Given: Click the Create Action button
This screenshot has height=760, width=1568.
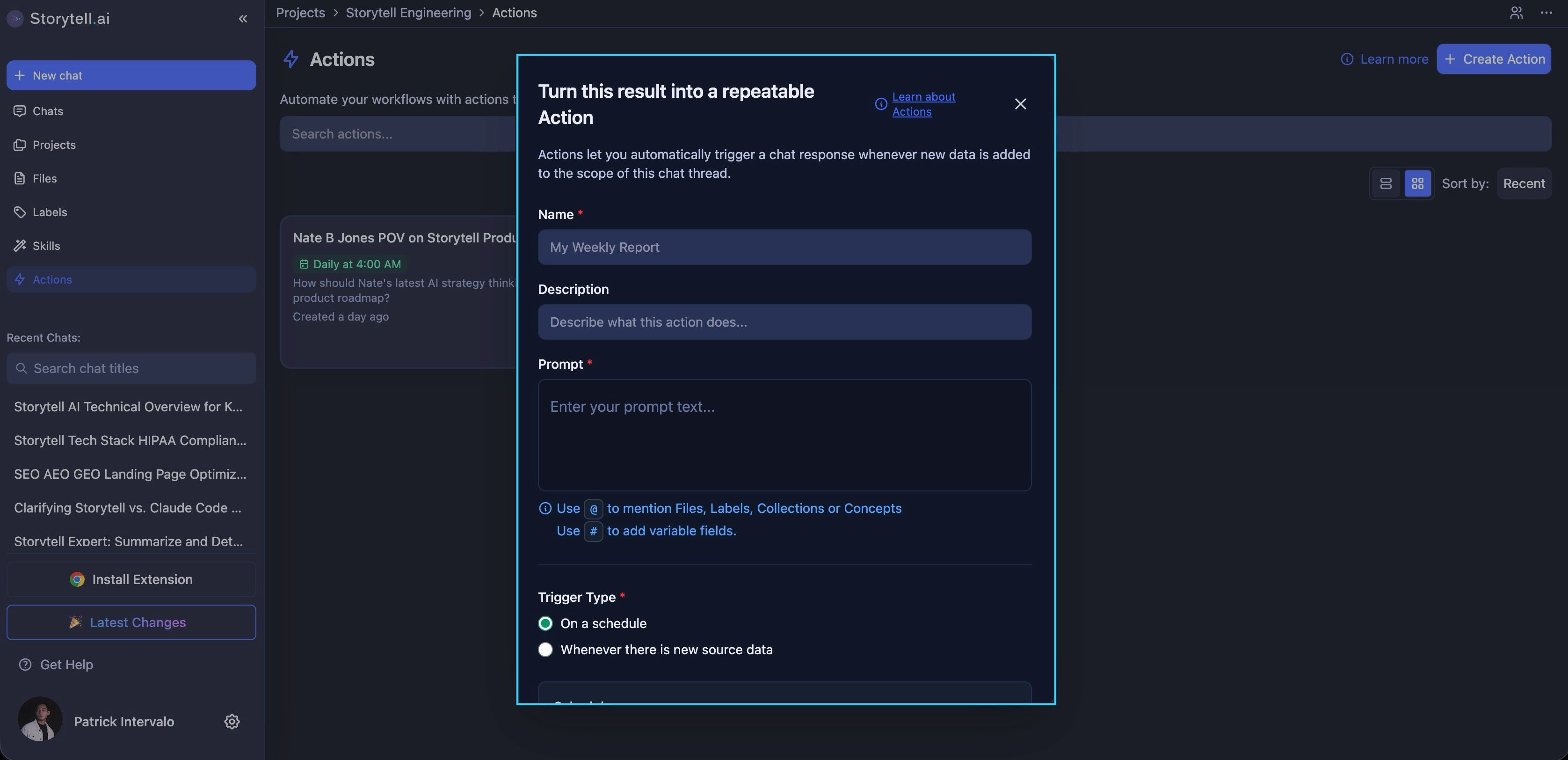Looking at the screenshot, I should coord(1494,59).
